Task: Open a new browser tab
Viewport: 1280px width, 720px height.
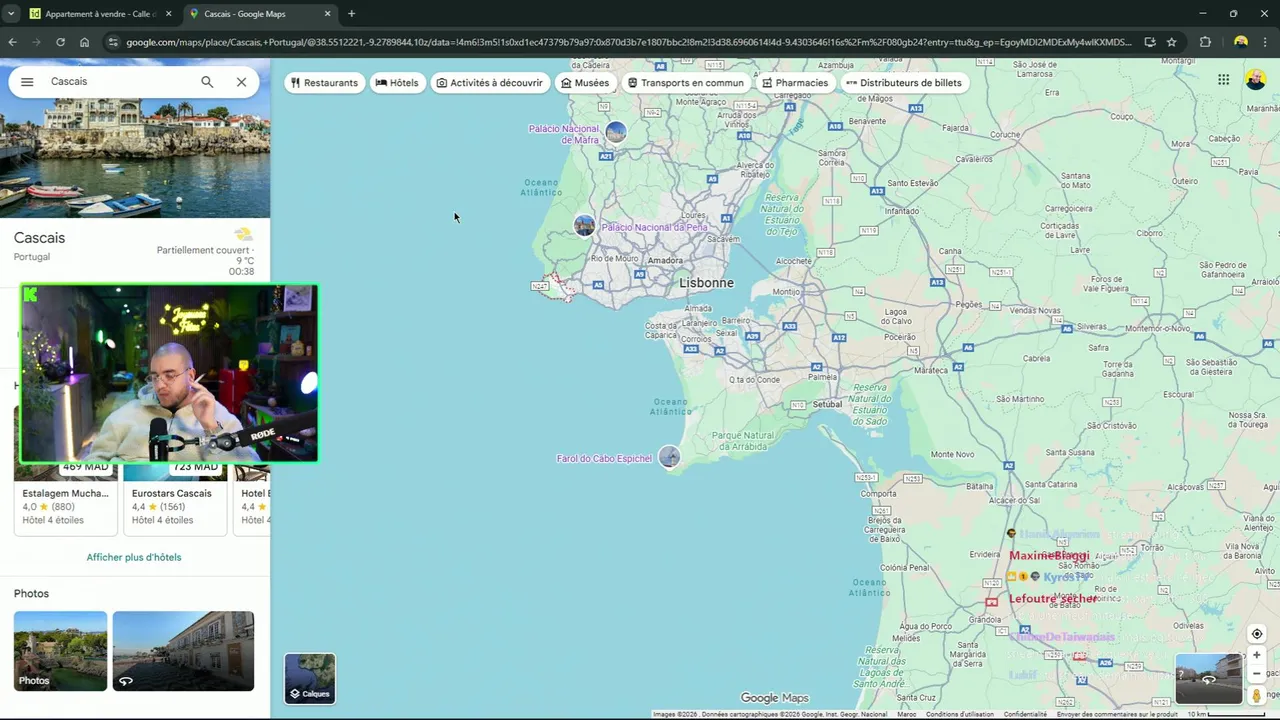Action: 351,14
